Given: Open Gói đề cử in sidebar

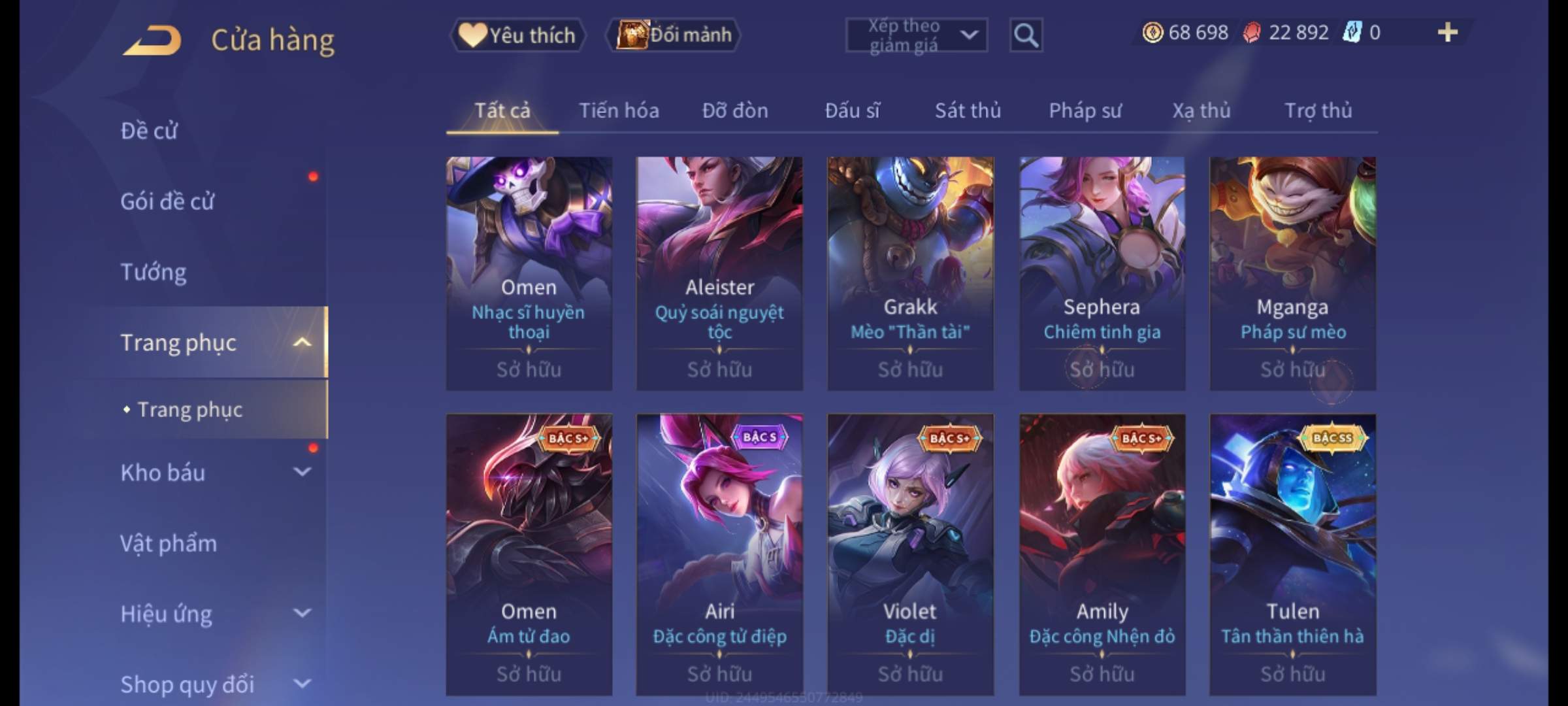Looking at the screenshot, I should pos(167,201).
